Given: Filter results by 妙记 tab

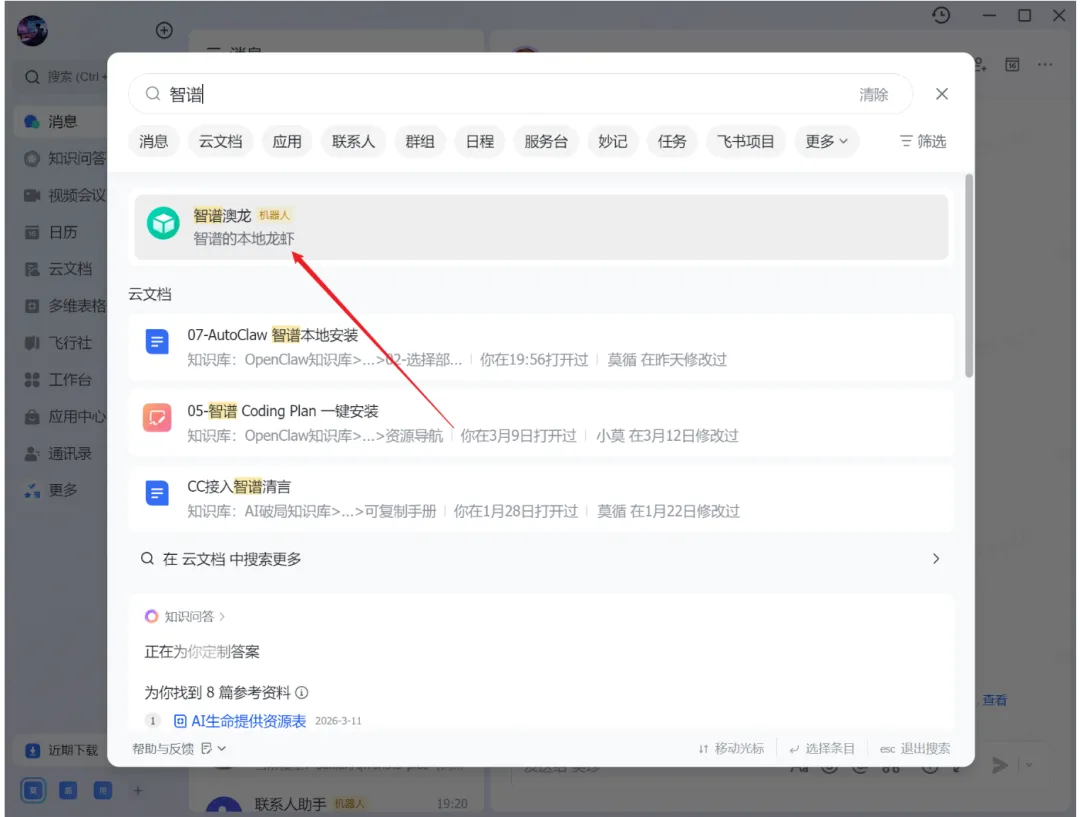Looking at the screenshot, I should click(x=612, y=141).
